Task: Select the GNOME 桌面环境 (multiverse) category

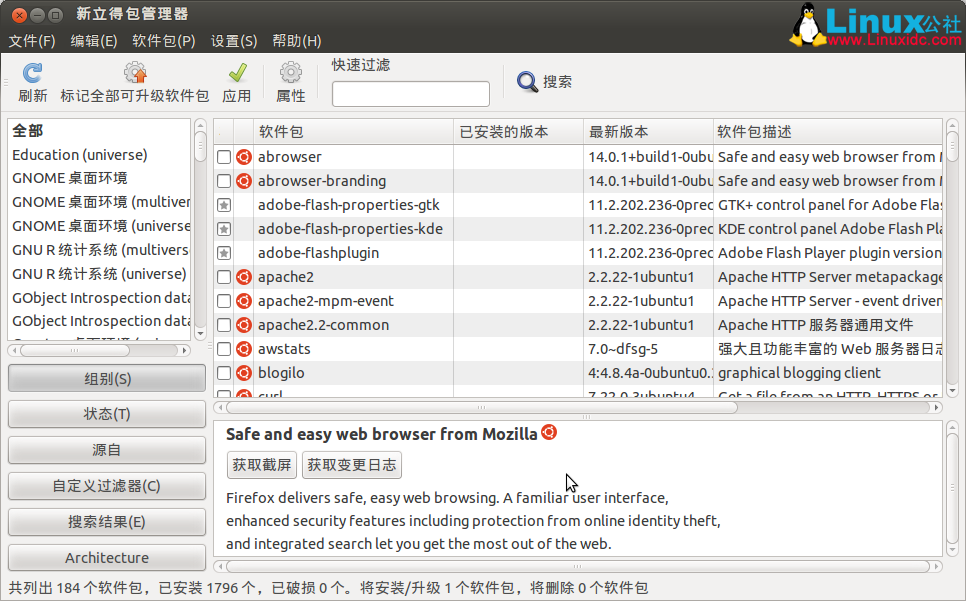Action: [x=101, y=202]
